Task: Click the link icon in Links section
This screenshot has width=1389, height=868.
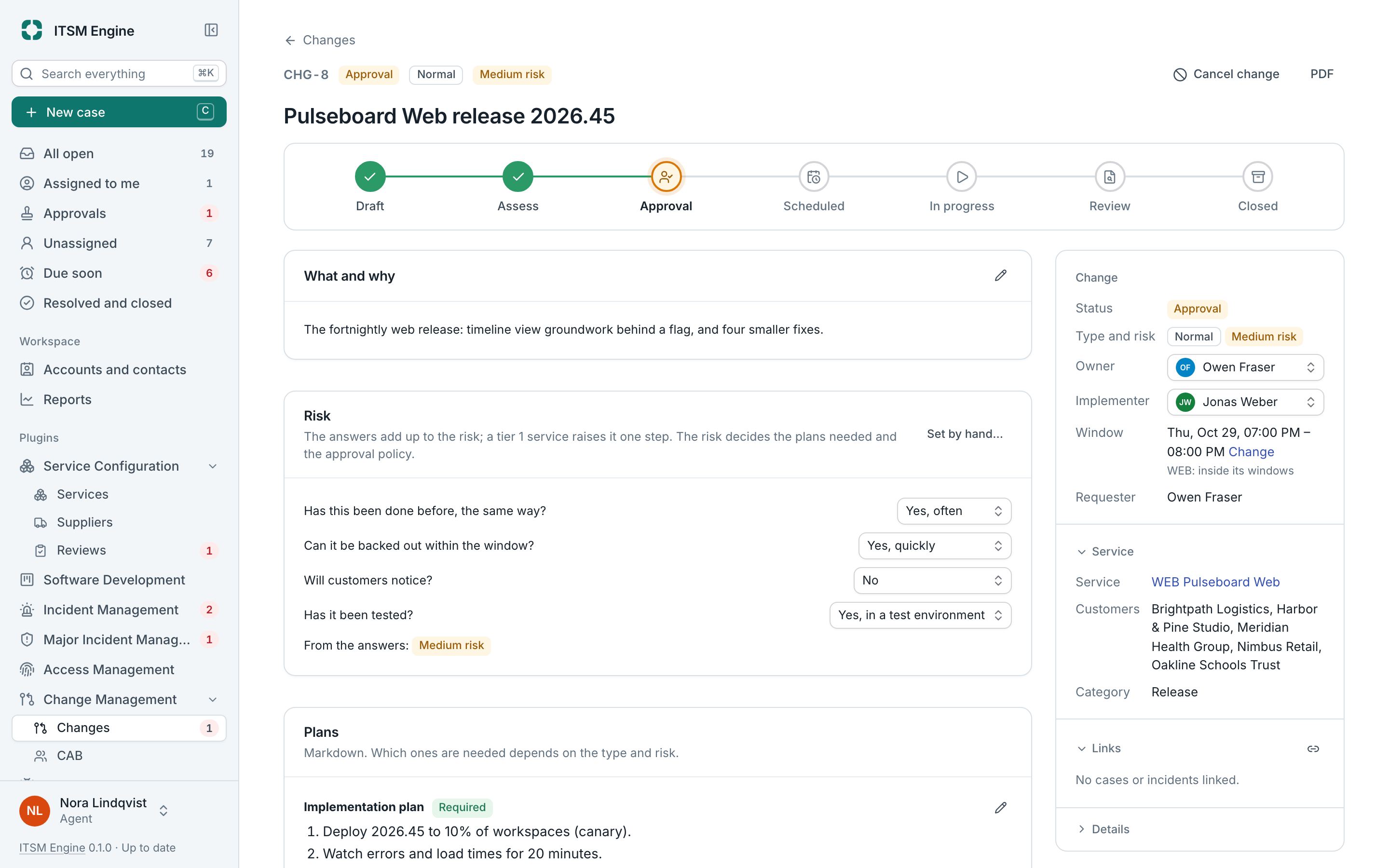Action: (1313, 748)
